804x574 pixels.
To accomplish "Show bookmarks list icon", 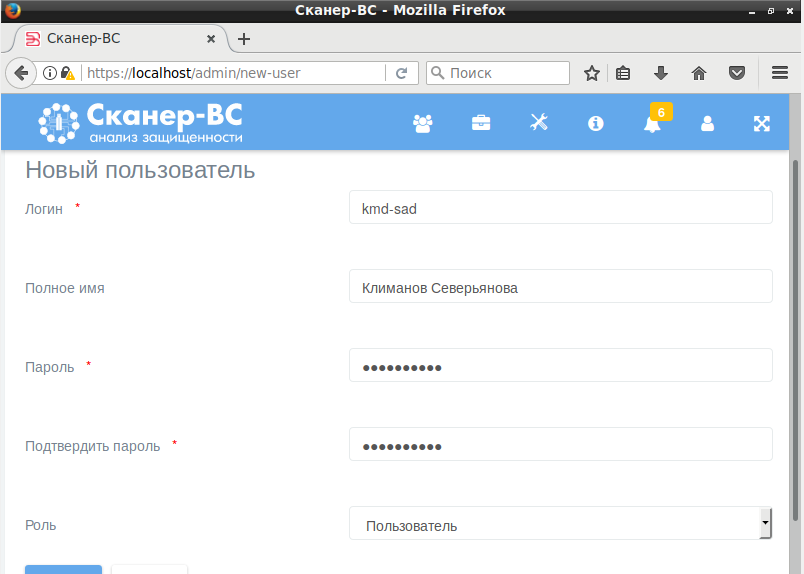I will pos(623,73).
